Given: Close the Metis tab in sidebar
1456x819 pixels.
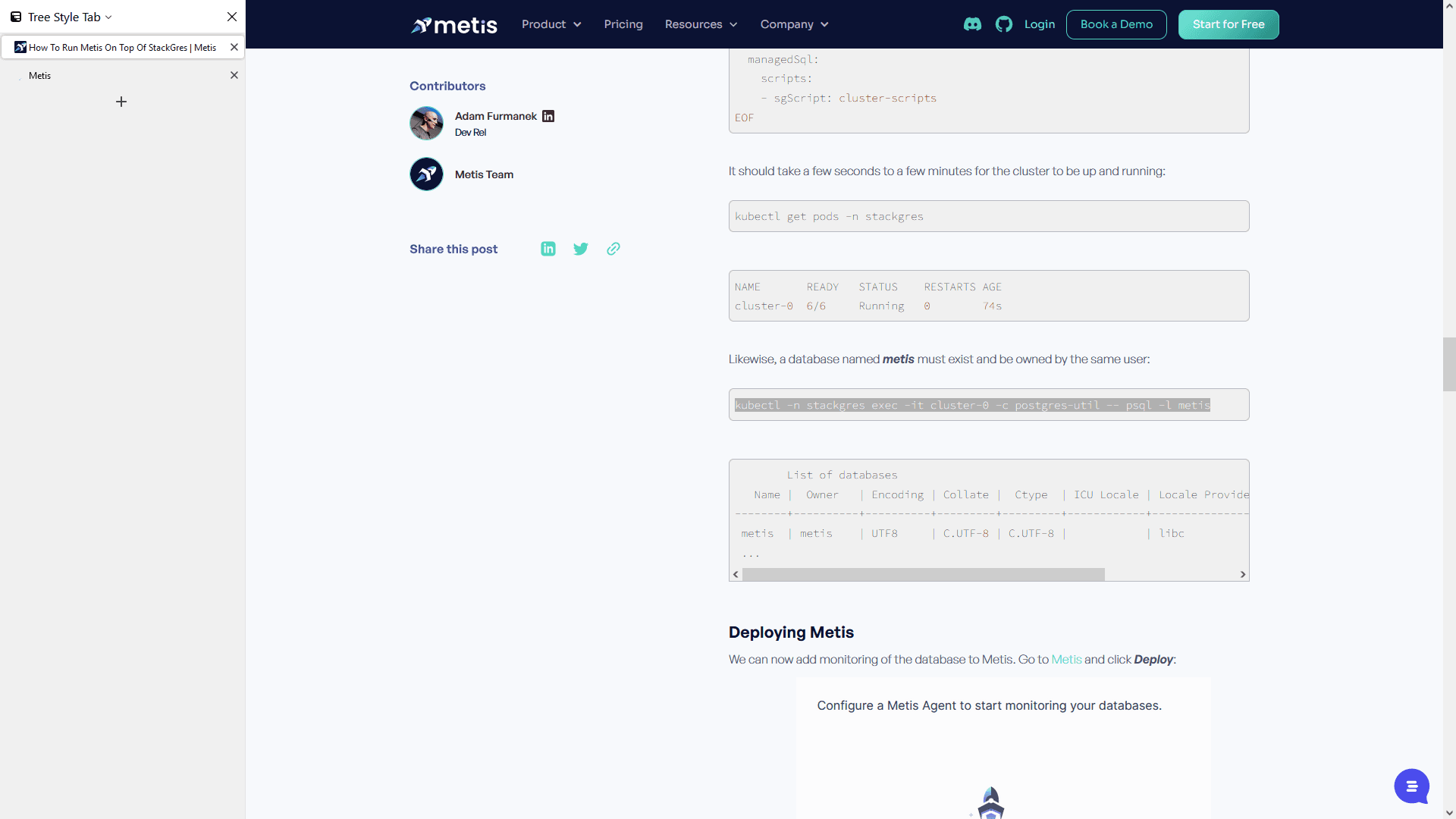Looking at the screenshot, I should click(234, 75).
